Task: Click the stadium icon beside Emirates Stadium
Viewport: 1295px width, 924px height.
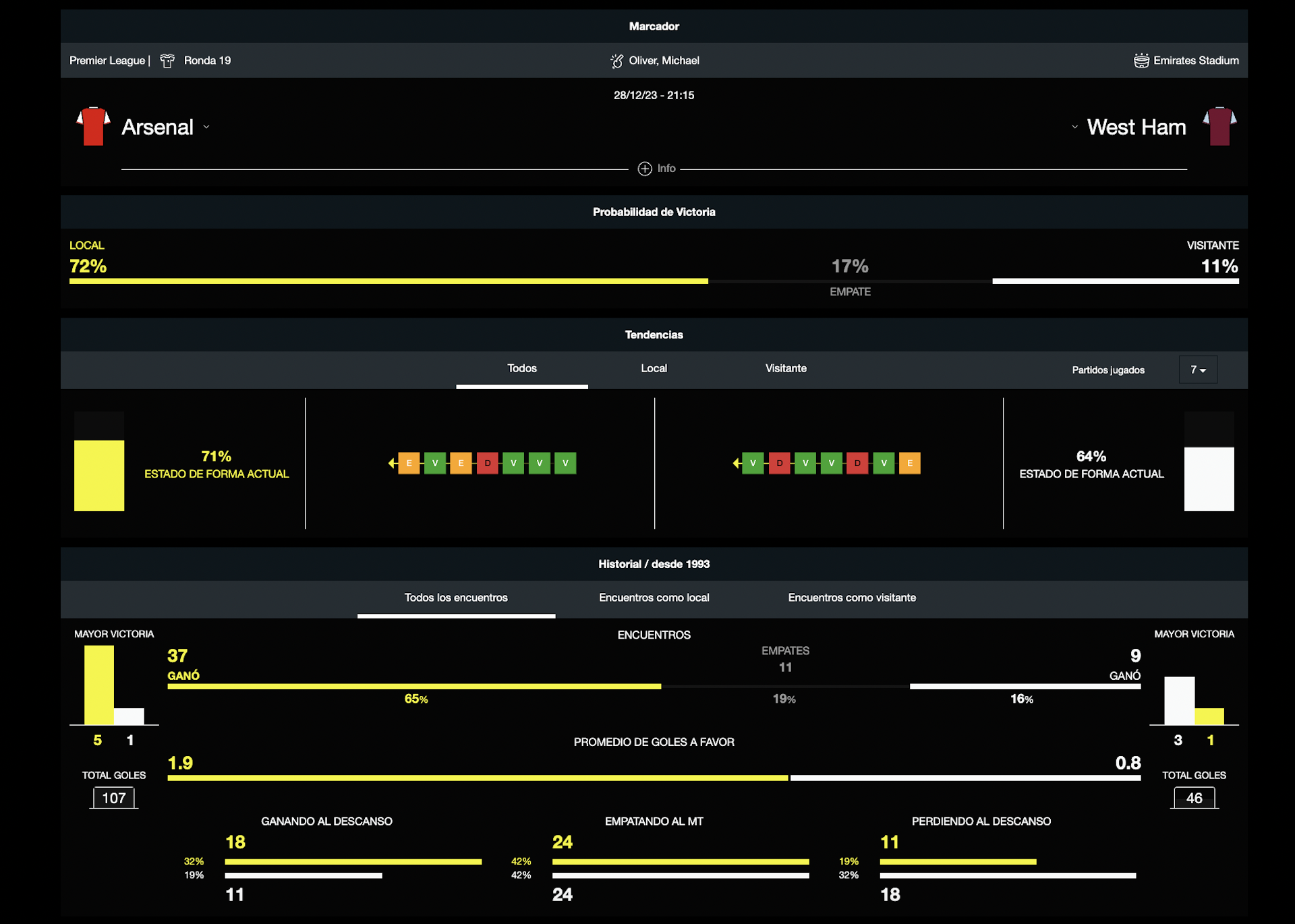Action: coord(1141,61)
